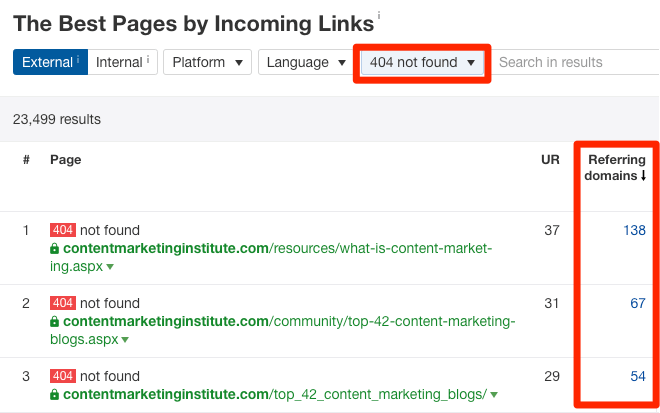Screen dimensions: 660x413
Task: Expand the top_42_content_marketing_blogs URL caret
Action: (x=494, y=394)
